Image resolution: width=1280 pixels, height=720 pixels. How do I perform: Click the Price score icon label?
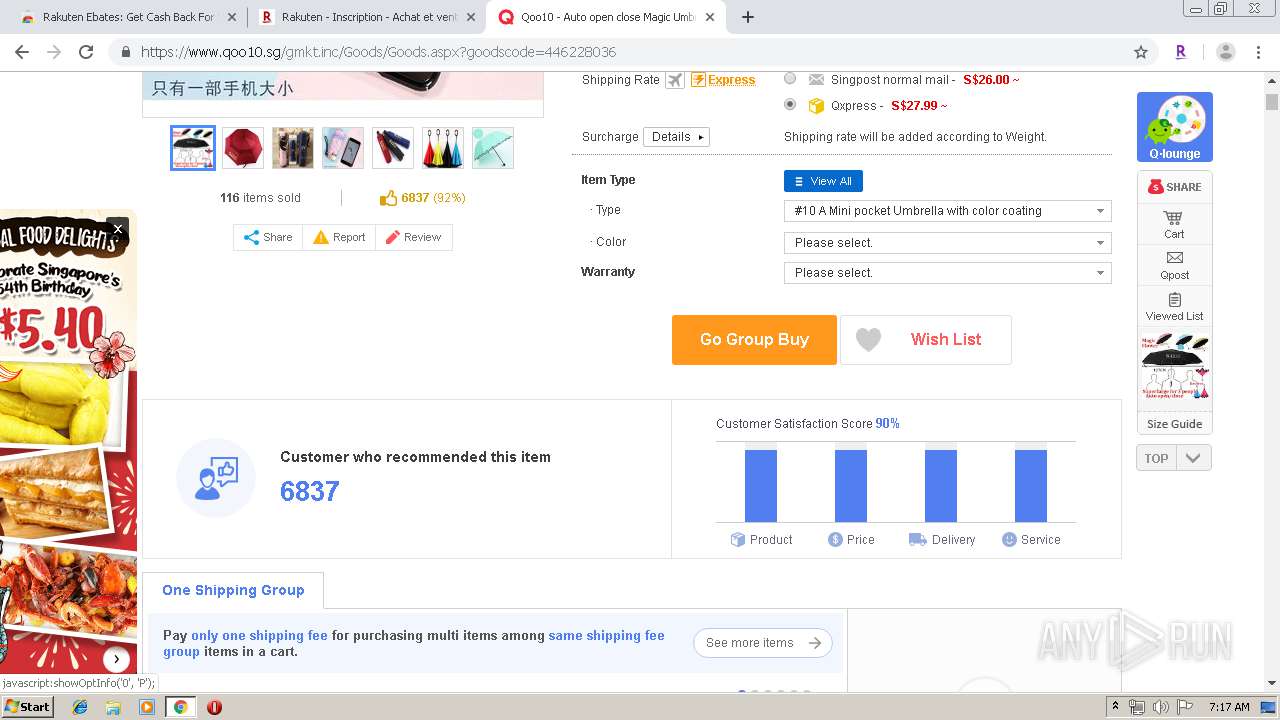[x=851, y=539]
